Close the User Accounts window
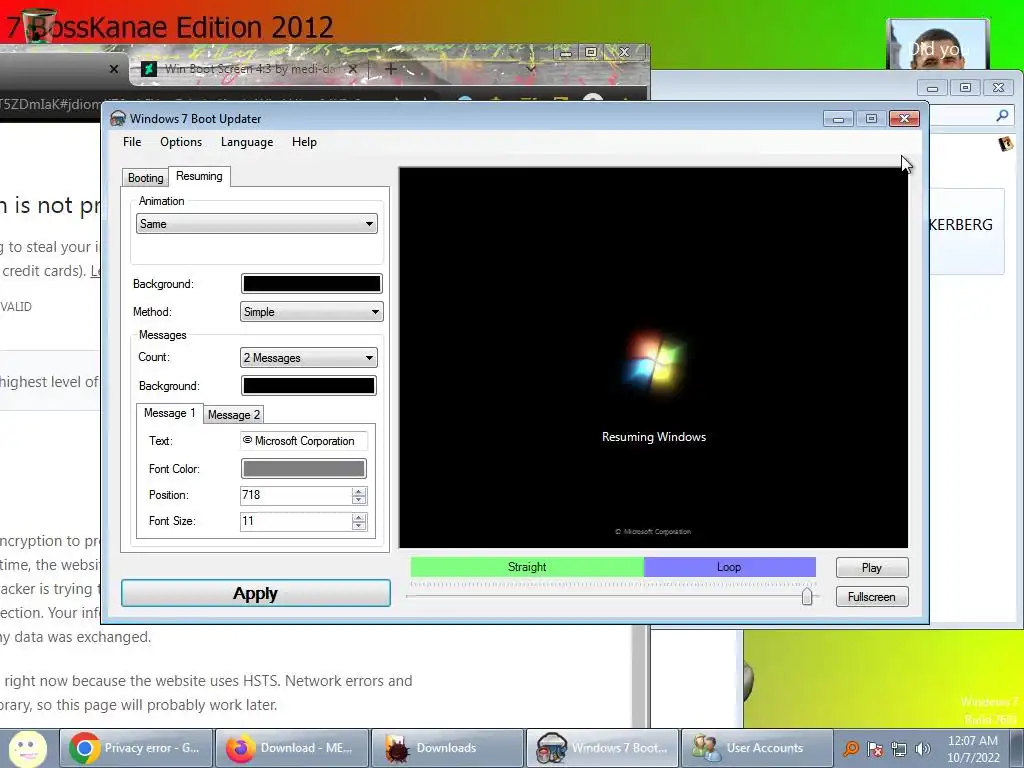Viewport: 1024px width, 768px height. pyautogui.click(x=999, y=87)
